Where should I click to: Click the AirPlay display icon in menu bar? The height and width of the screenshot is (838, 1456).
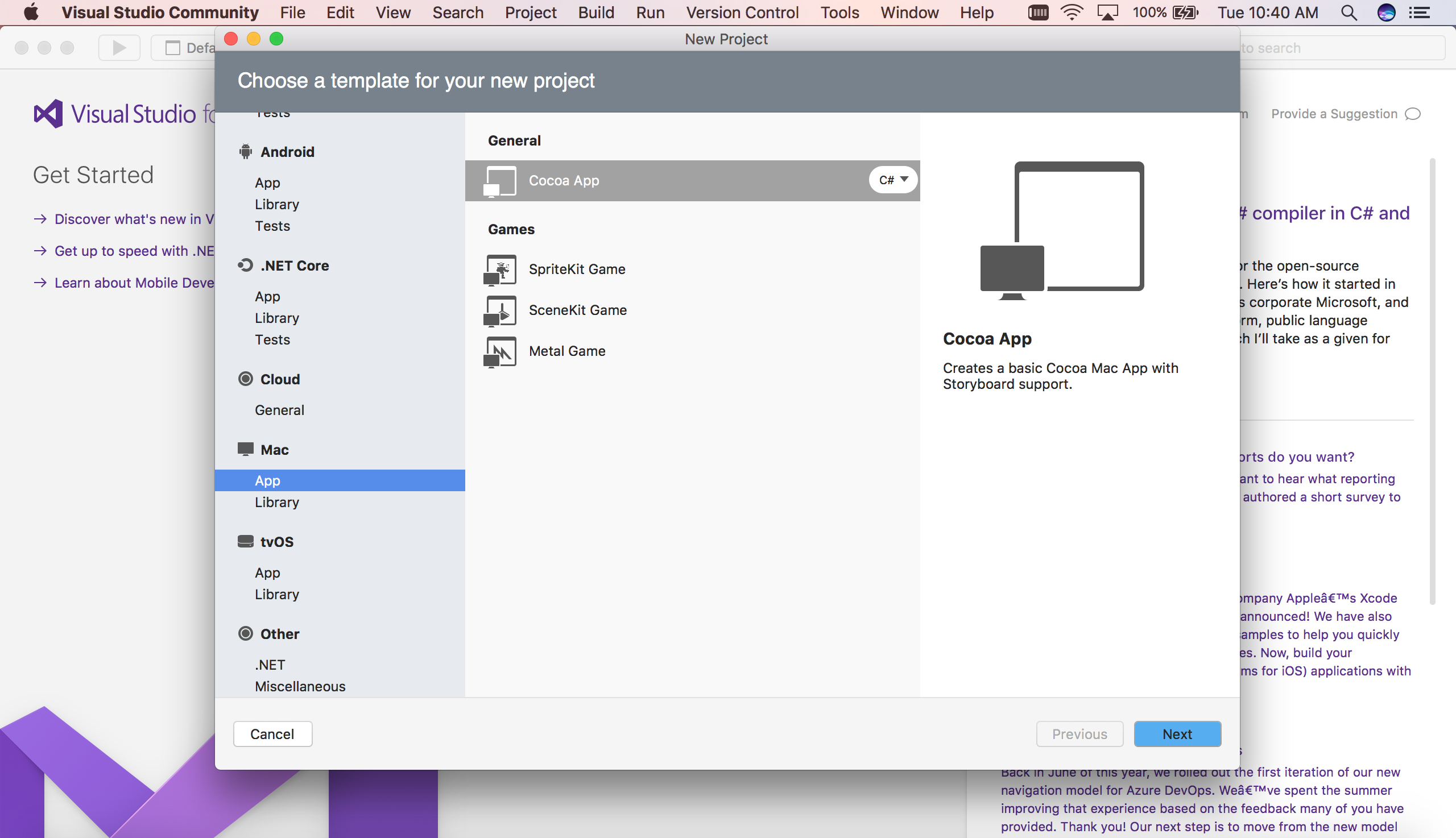[x=1107, y=12]
